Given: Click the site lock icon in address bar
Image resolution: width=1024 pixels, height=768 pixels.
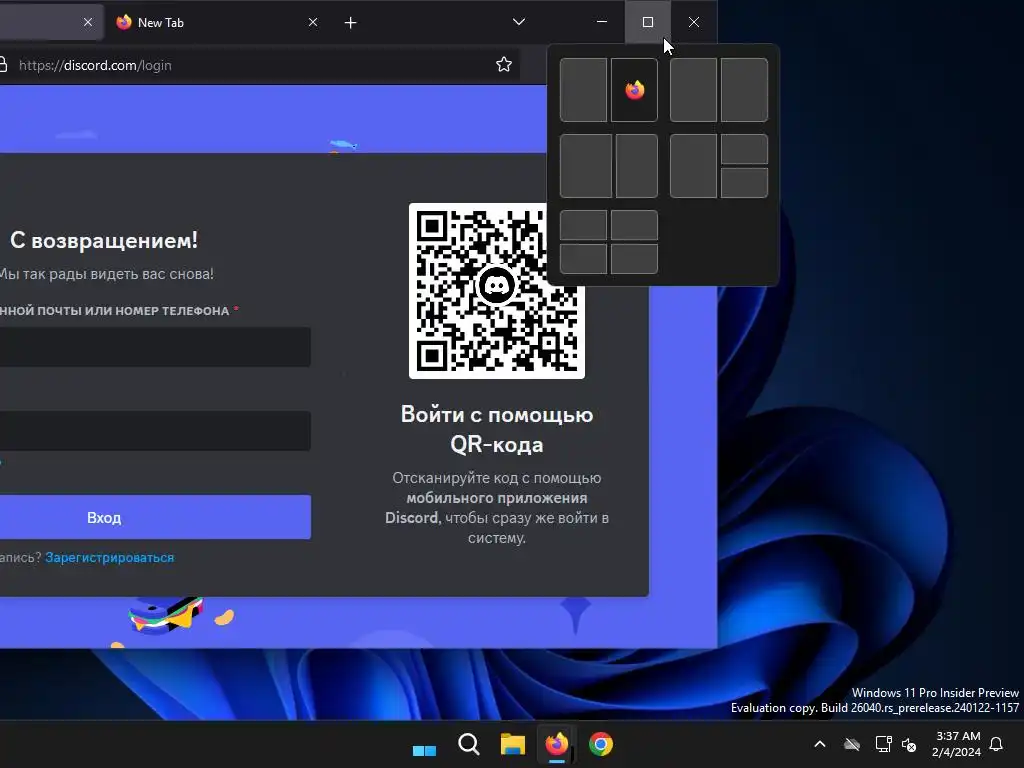Looking at the screenshot, I should [x=3, y=65].
